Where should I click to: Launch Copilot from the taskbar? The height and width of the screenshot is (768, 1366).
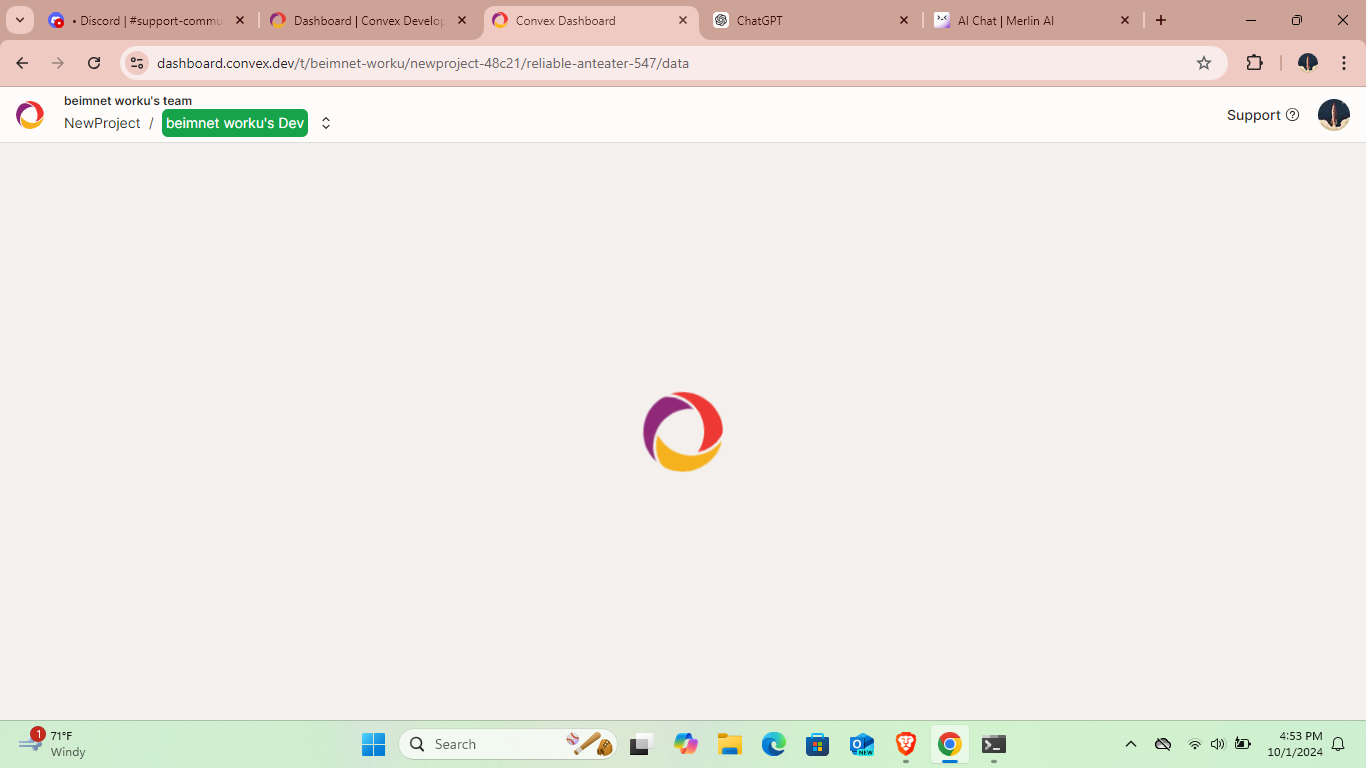(685, 744)
